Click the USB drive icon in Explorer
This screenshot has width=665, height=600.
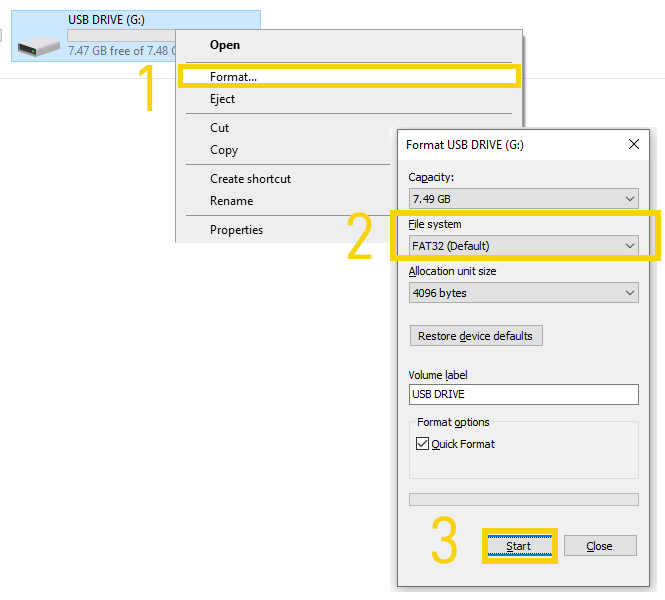pyautogui.click(x=39, y=42)
